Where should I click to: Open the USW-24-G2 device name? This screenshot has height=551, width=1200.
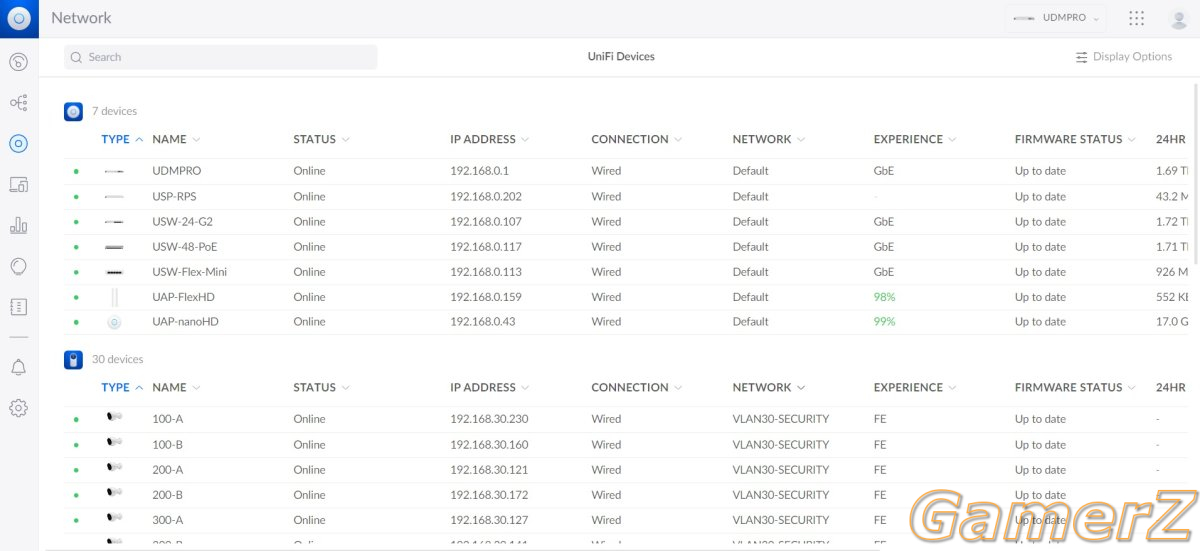[x=182, y=222]
